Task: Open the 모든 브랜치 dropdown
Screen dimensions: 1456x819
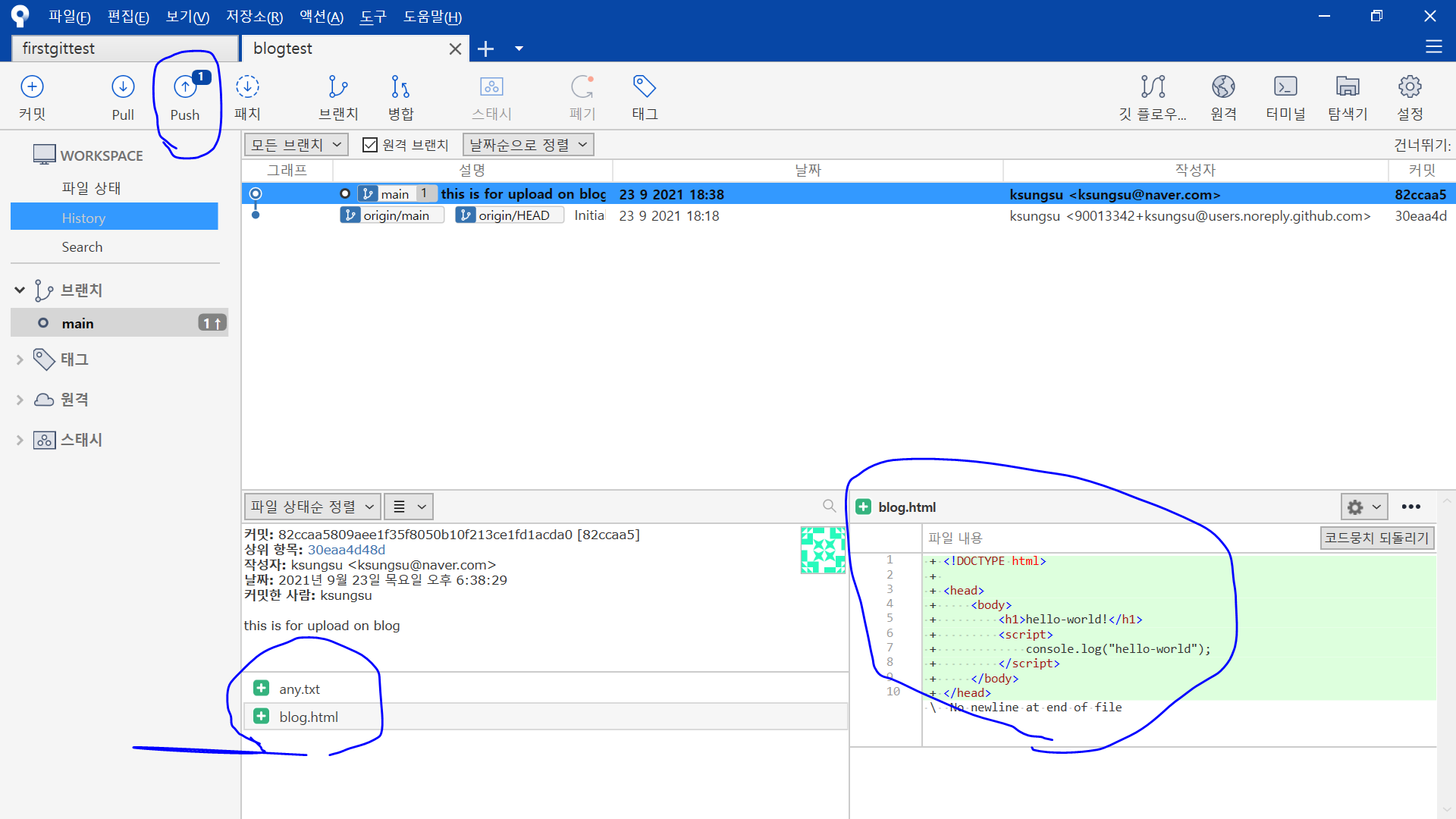Action: tap(296, 145)
